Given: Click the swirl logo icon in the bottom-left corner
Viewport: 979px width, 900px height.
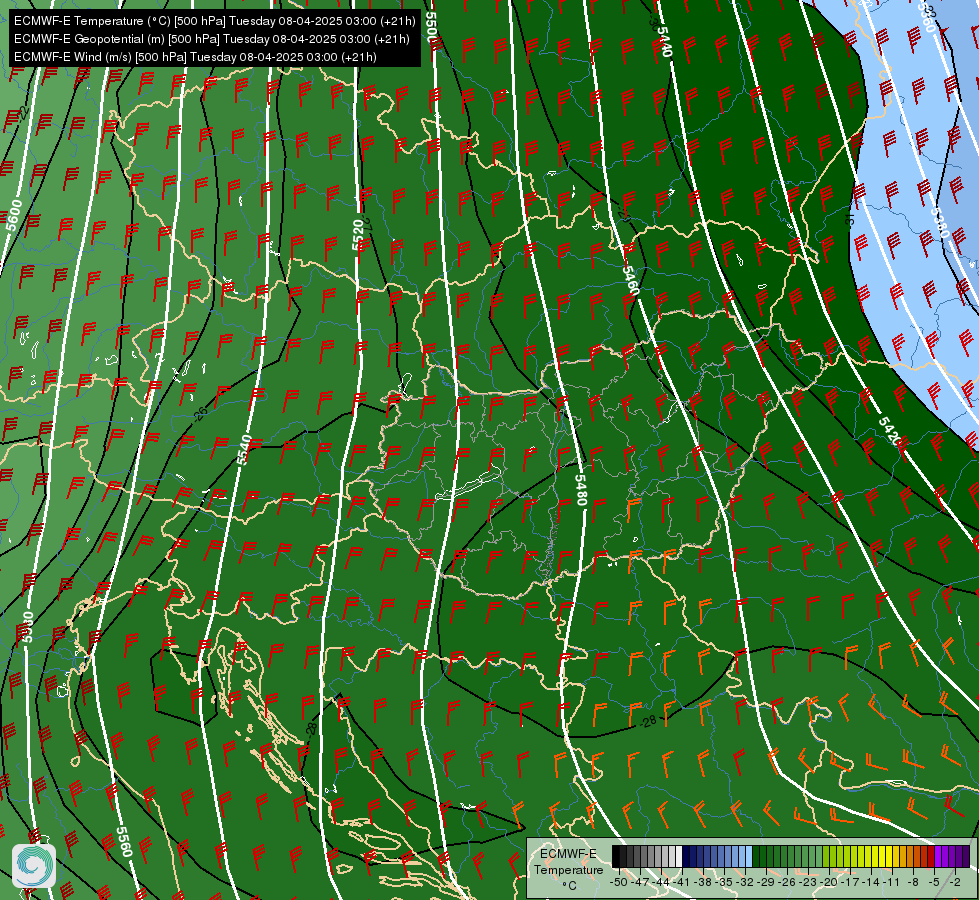Looking at the screenshot, I should [34, 865].
